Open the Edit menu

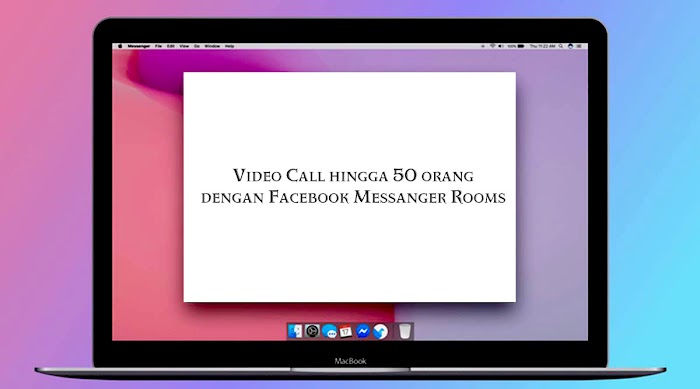(x=171, y=46)
